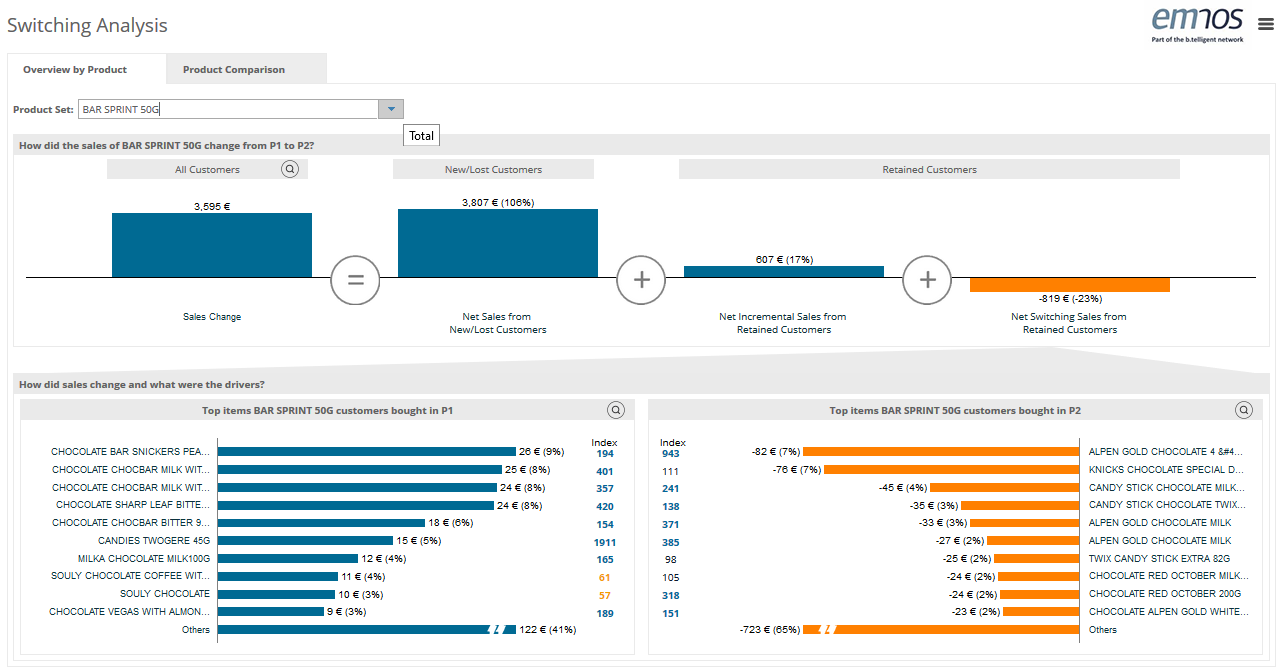Screen dimensions: 1284x671
Task: Click the "26 € (9%)" value label
Action: click(542, 452)
